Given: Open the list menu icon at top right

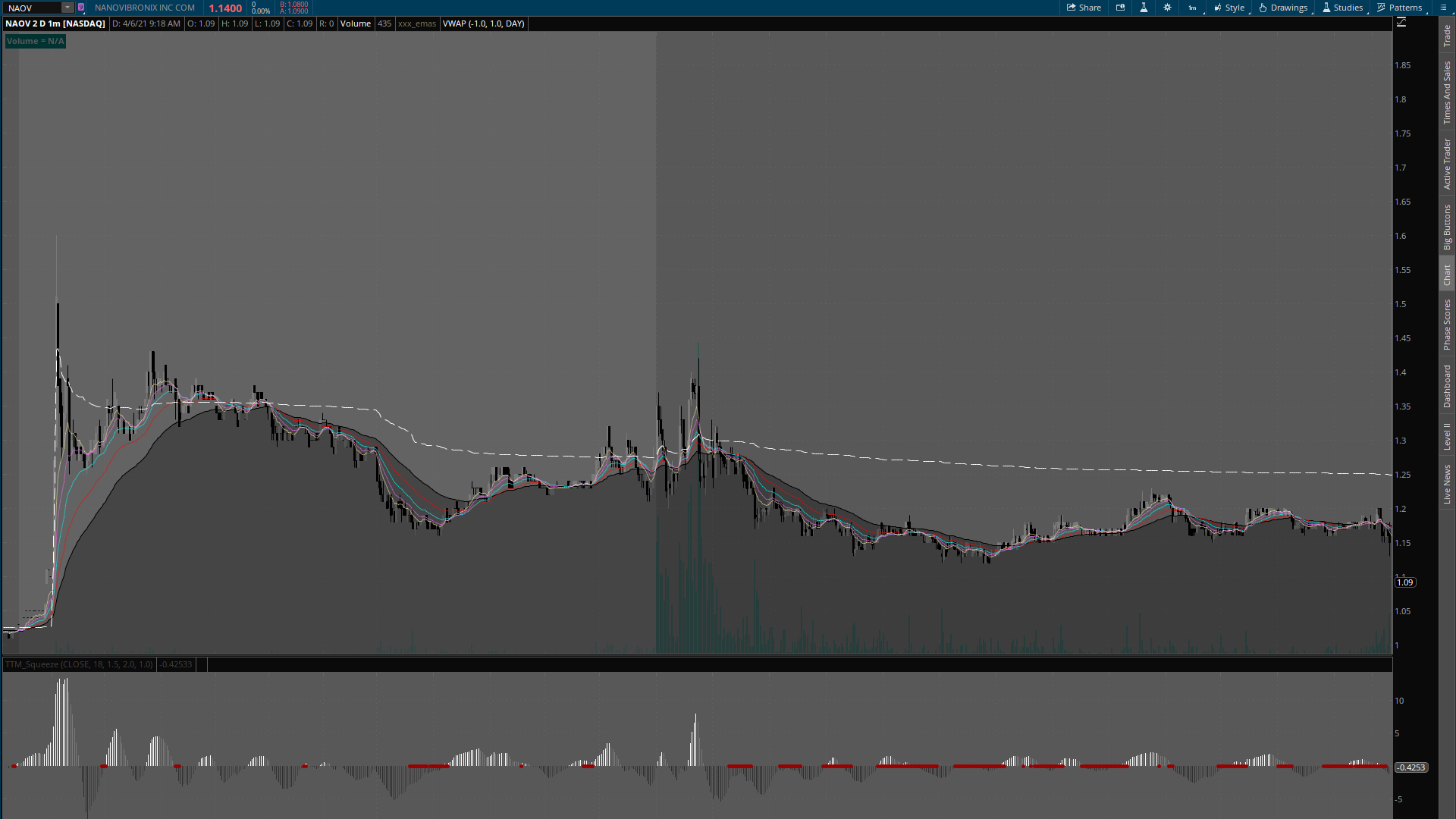Looking at the screenshot, I should [1443, 8].
